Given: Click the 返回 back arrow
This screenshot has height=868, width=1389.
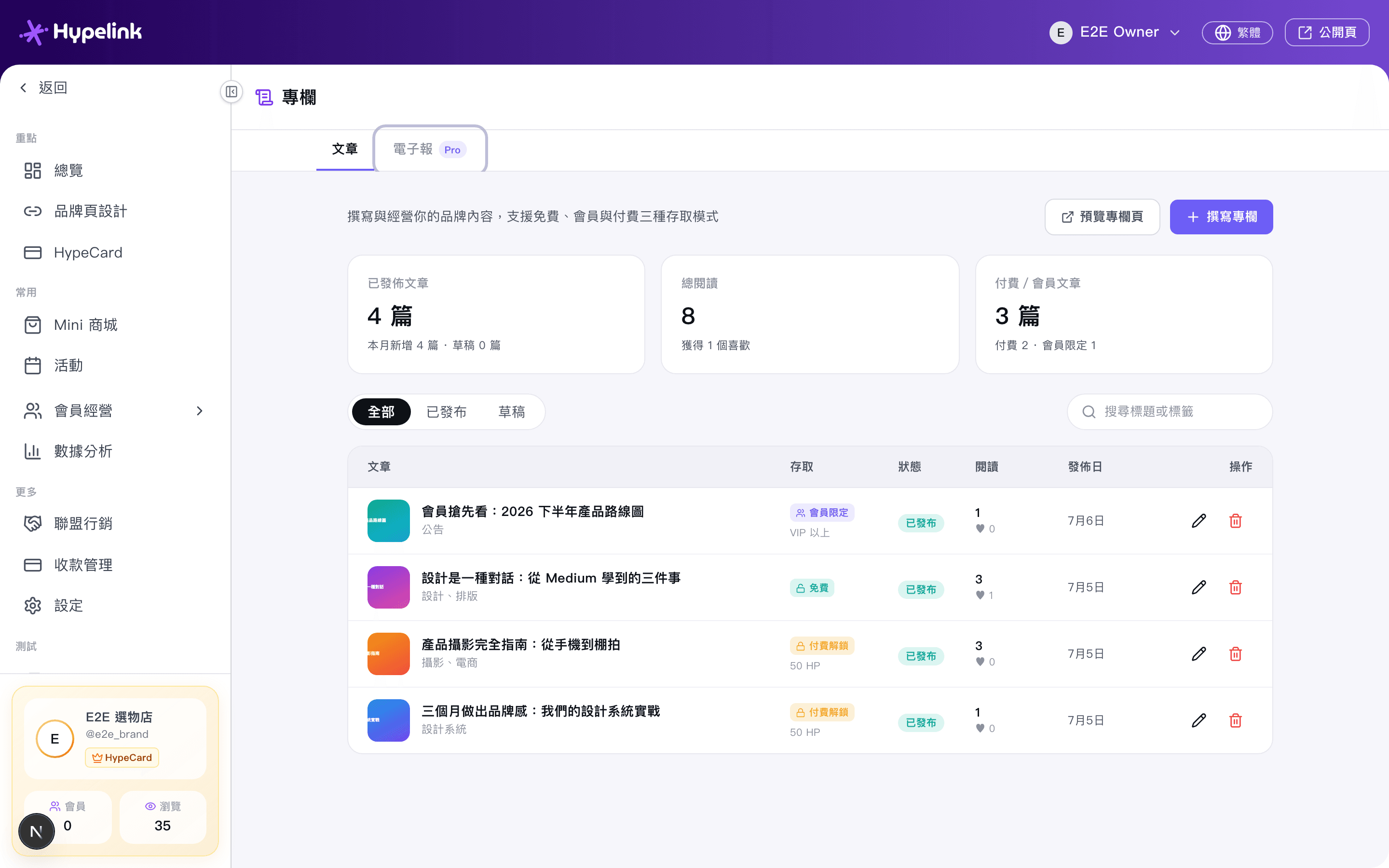Looking at the screenshot, I should pos(24,88).
